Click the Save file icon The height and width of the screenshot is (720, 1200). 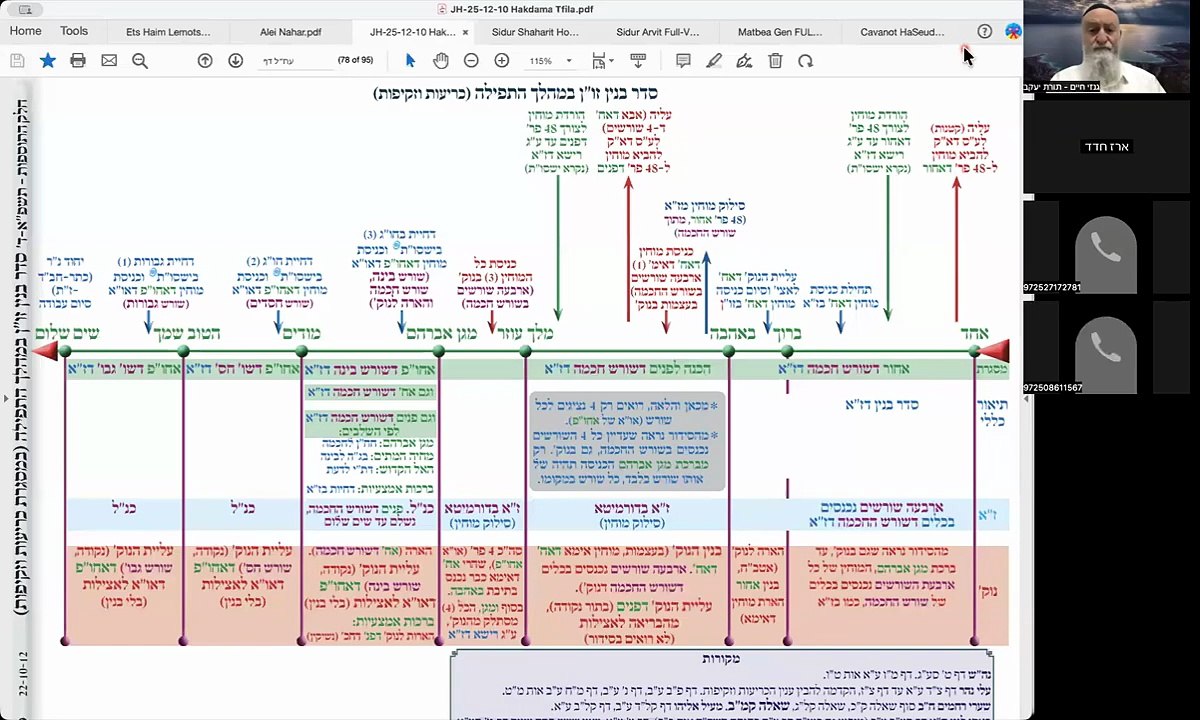tap(17, 61)
